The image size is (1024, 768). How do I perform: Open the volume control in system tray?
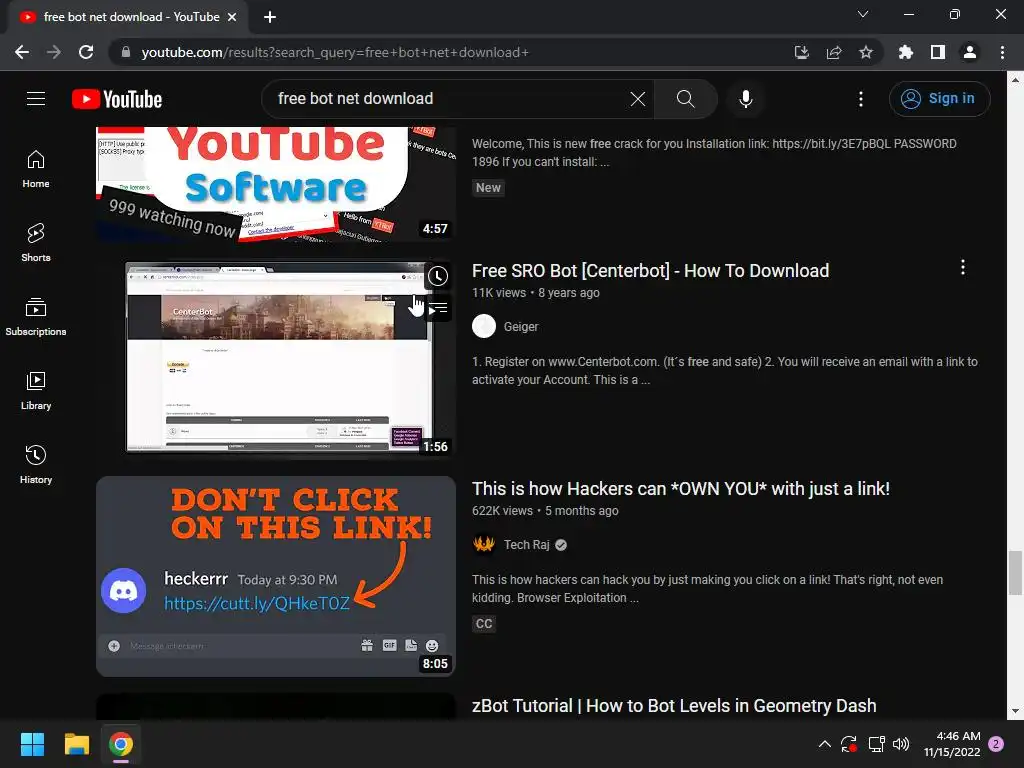(x=901, y=744)
